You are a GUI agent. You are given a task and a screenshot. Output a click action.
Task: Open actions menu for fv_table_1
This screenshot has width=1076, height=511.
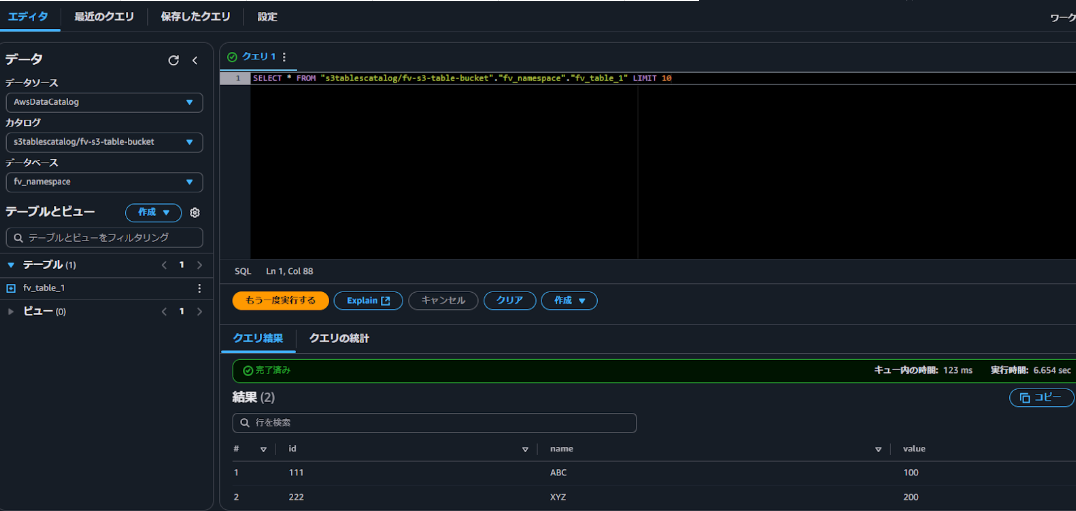(200, 288)
